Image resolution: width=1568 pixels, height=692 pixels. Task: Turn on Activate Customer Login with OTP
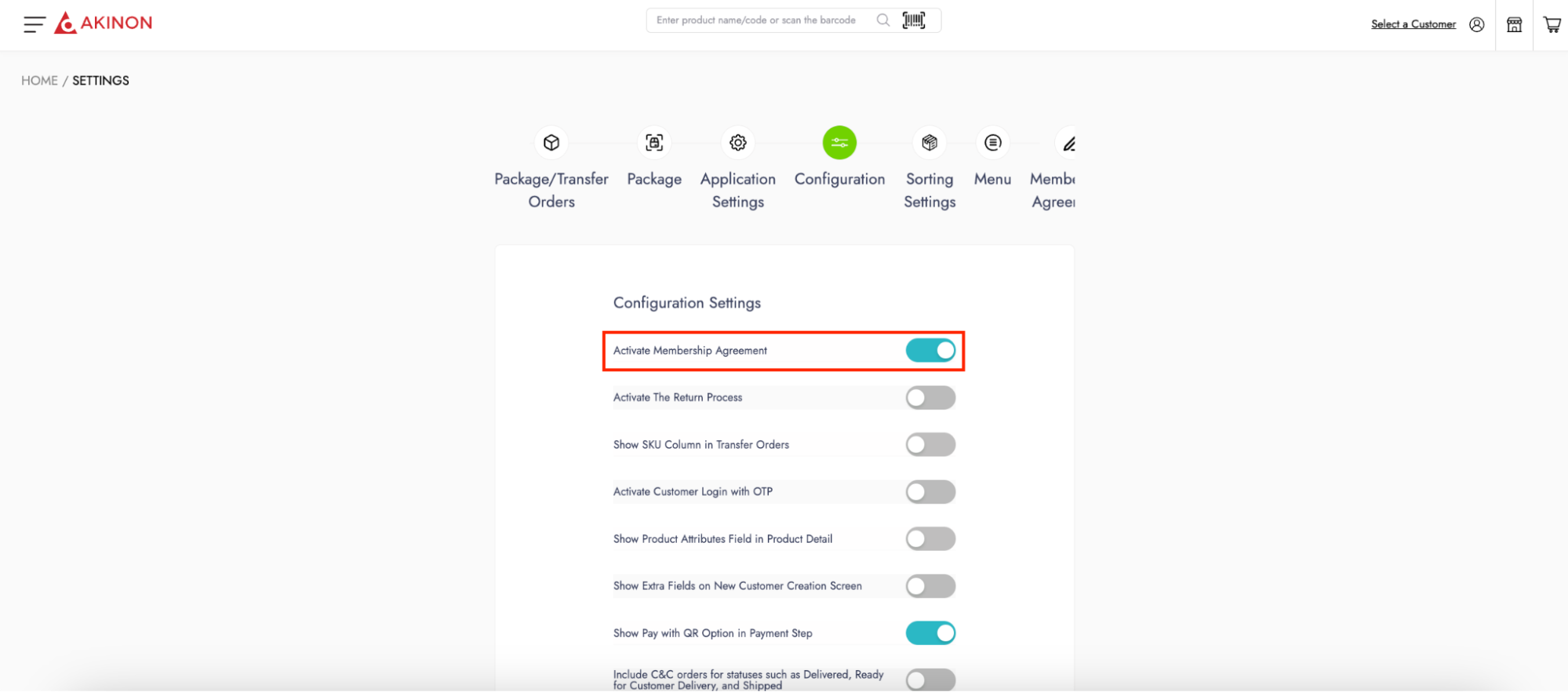930,492
